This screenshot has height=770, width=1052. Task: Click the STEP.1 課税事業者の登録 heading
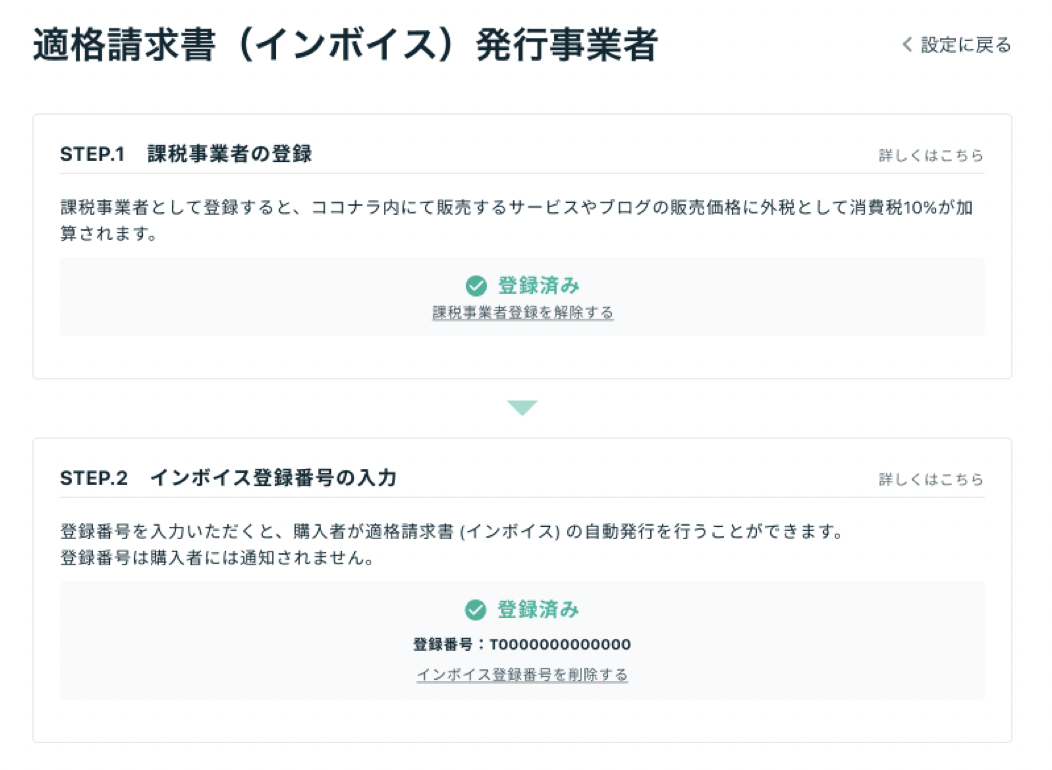click(x=187, y=154)
